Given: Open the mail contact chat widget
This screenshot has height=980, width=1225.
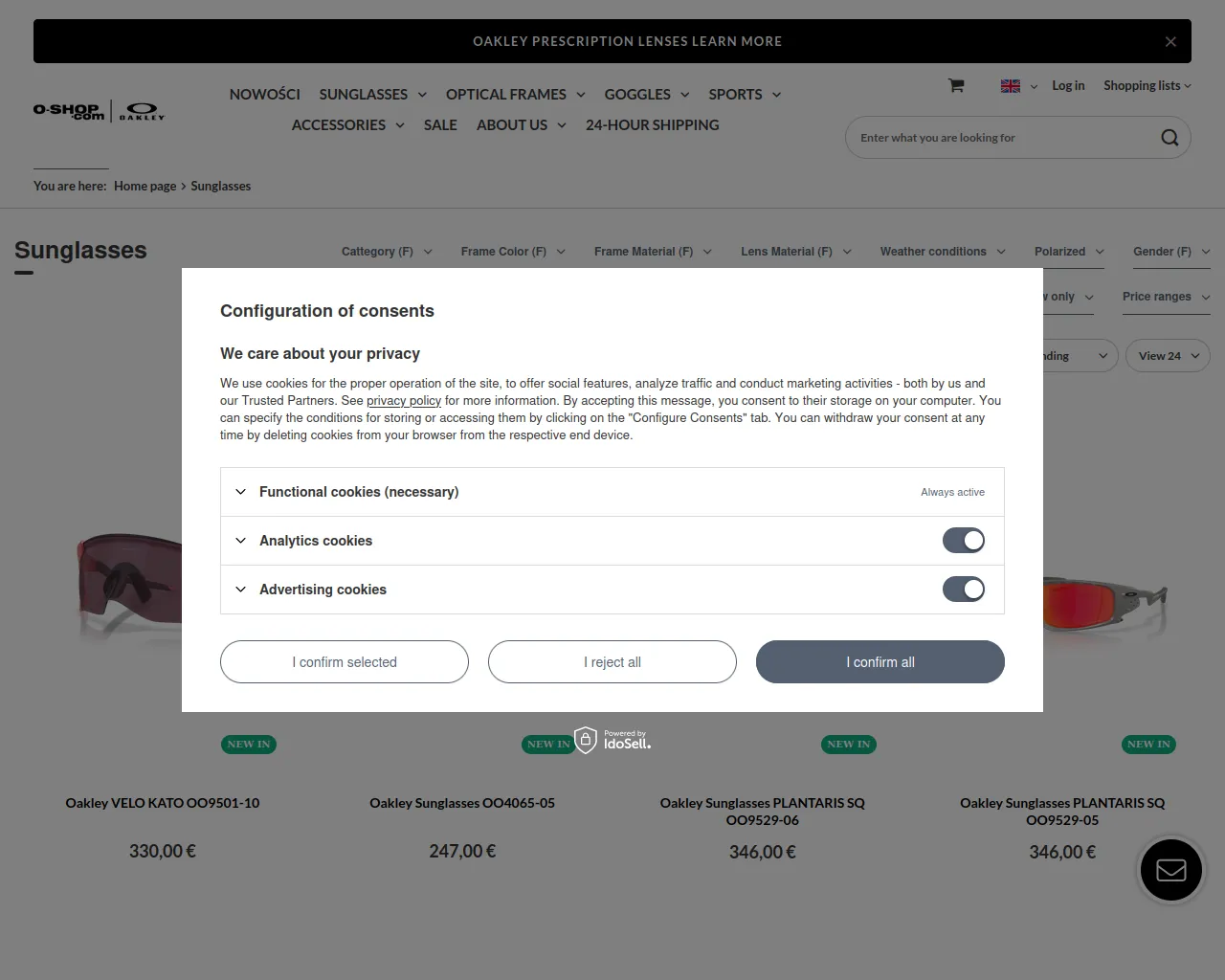Looking at the screenshot, I should point(1170,870).
